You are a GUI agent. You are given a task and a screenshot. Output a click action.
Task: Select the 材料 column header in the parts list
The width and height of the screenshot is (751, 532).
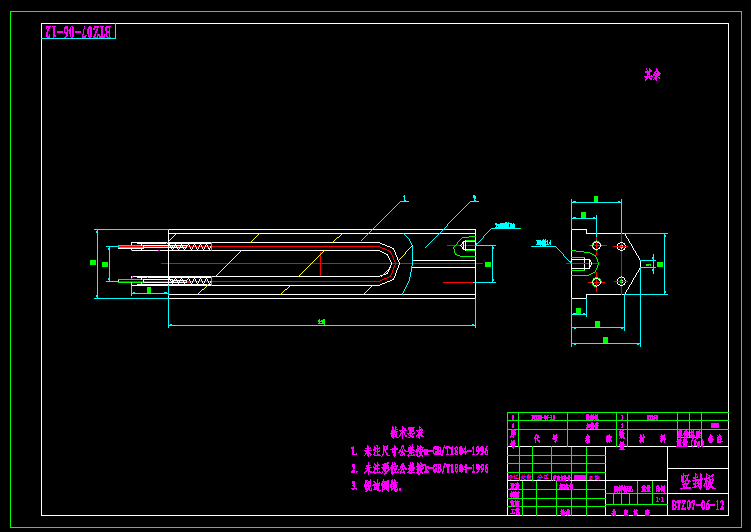(x=652, y=439)
